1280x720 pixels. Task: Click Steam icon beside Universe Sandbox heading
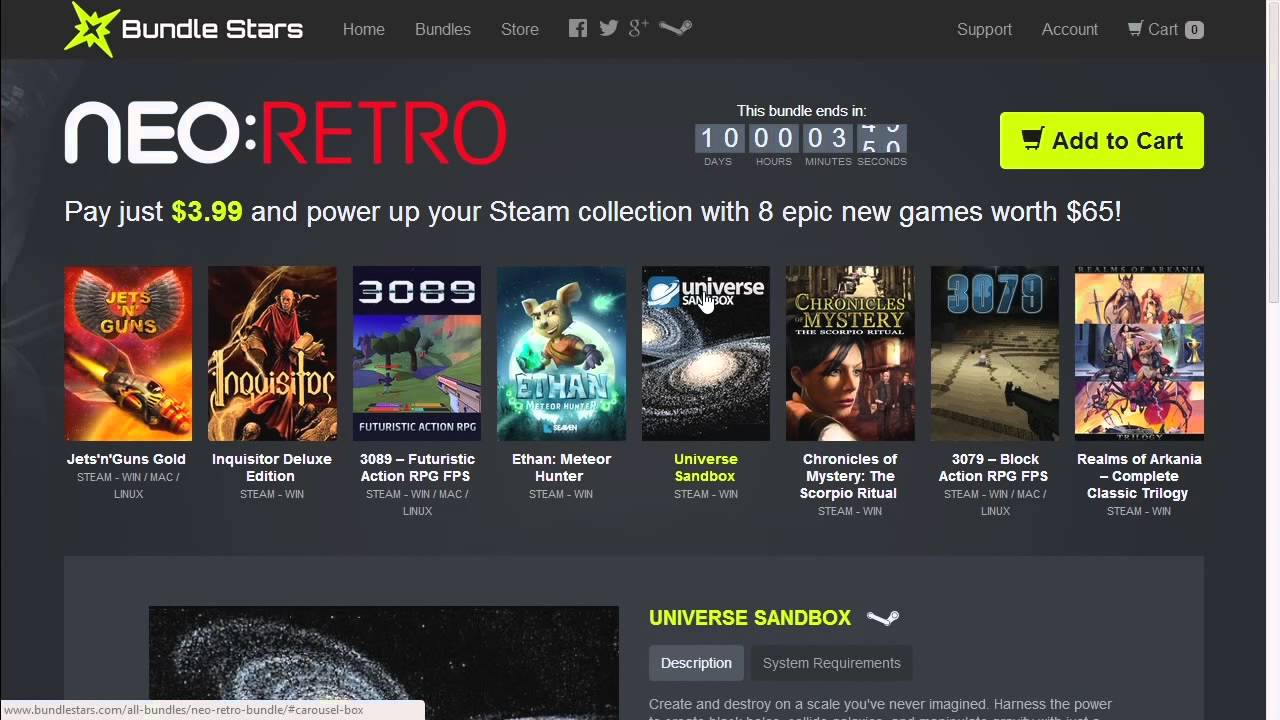tap(883, 618)
